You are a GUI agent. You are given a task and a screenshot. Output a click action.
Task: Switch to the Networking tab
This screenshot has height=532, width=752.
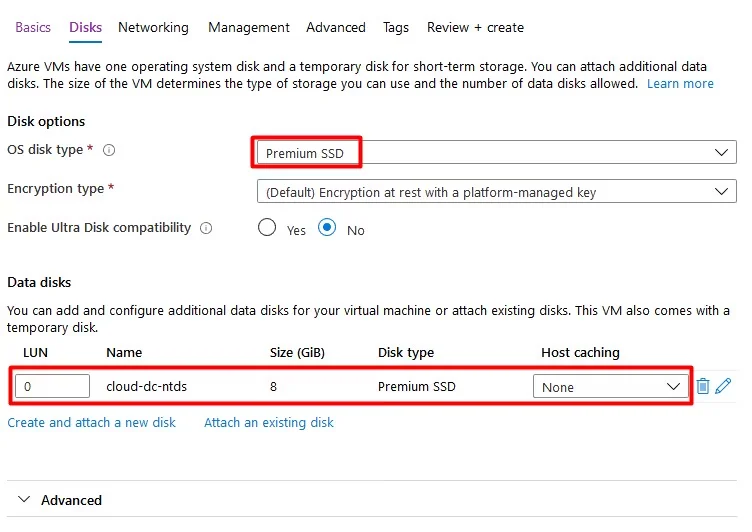153,27
